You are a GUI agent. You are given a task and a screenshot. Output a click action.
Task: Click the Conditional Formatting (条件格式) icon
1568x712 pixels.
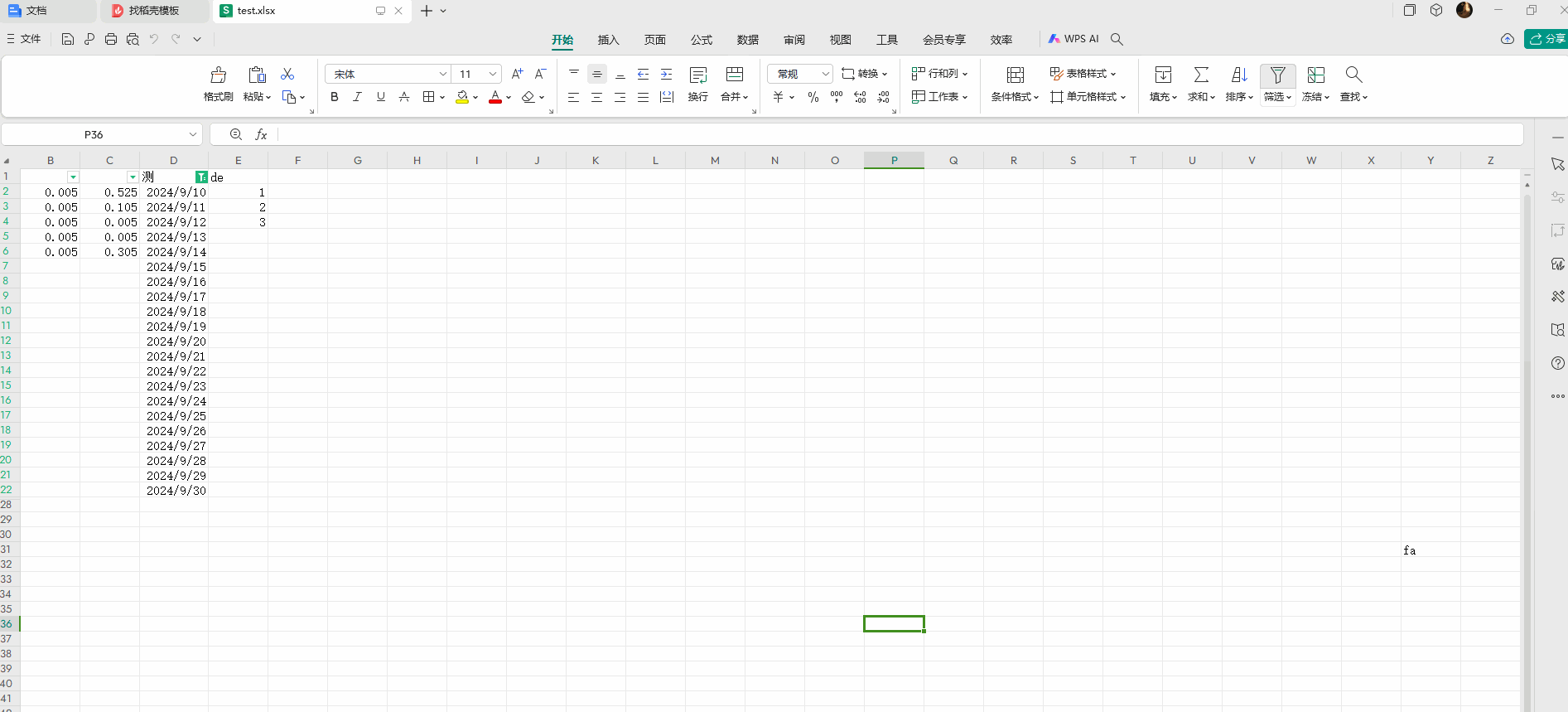[x=1015, y=75]
